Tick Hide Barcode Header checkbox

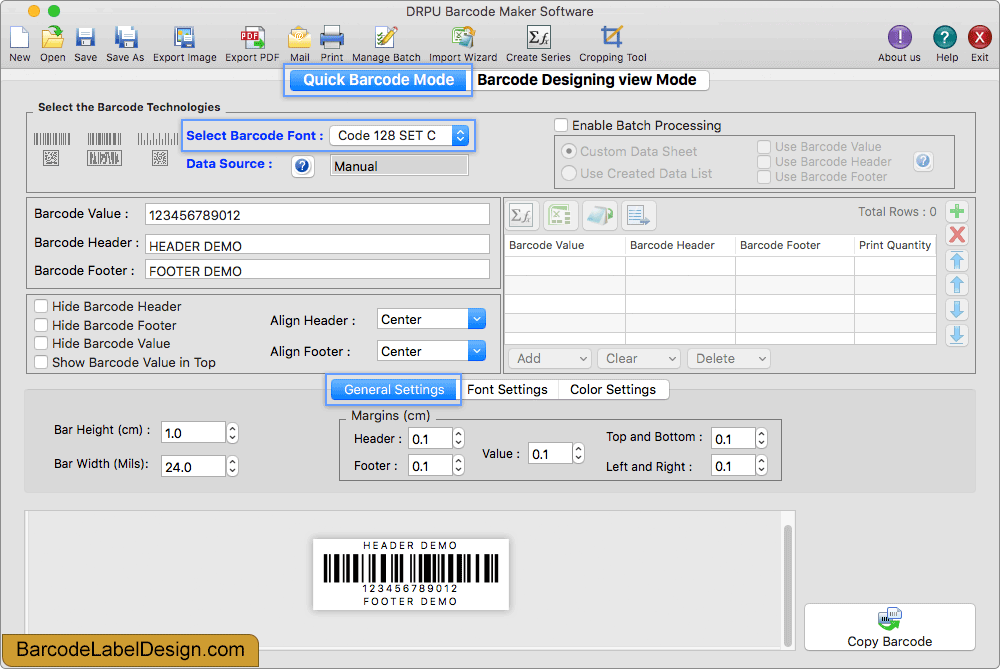(x=41, y=306)
